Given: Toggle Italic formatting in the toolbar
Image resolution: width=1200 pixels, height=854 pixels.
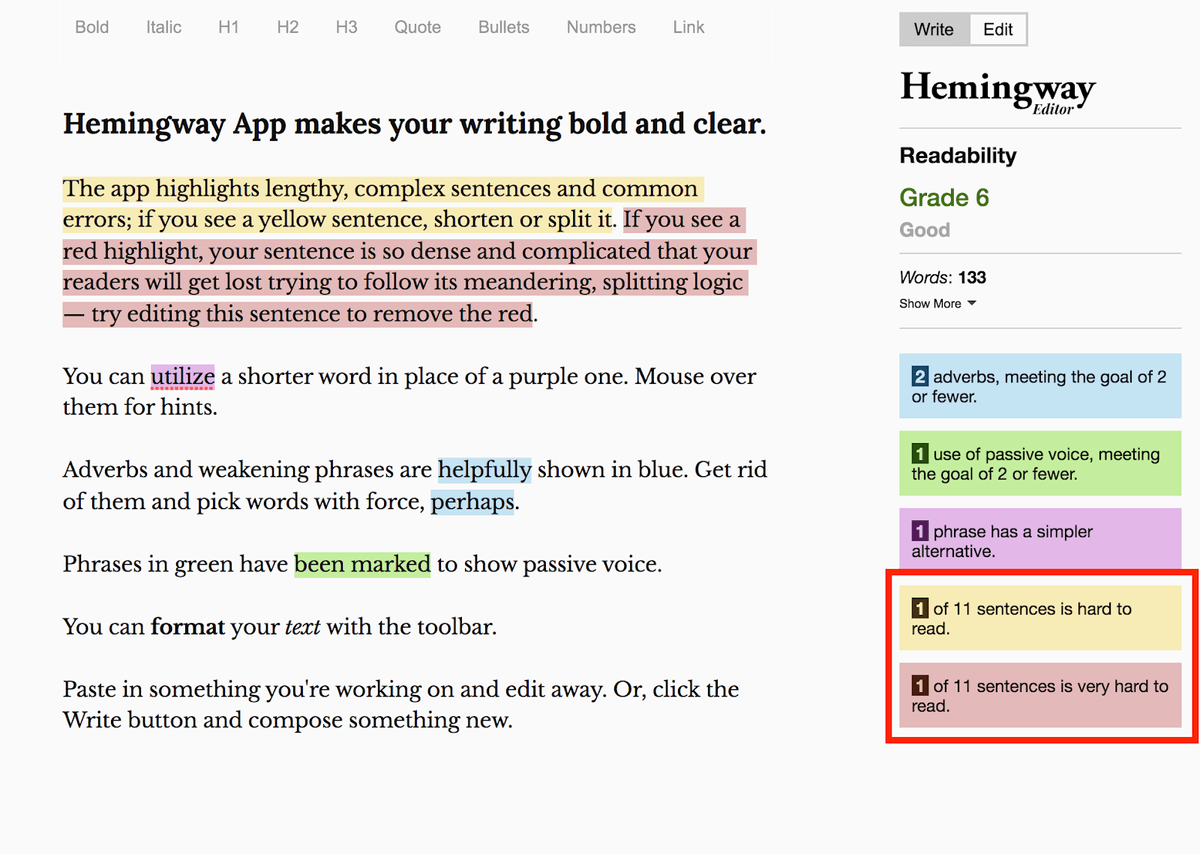Looking at the screenshot, I should 163,27.
